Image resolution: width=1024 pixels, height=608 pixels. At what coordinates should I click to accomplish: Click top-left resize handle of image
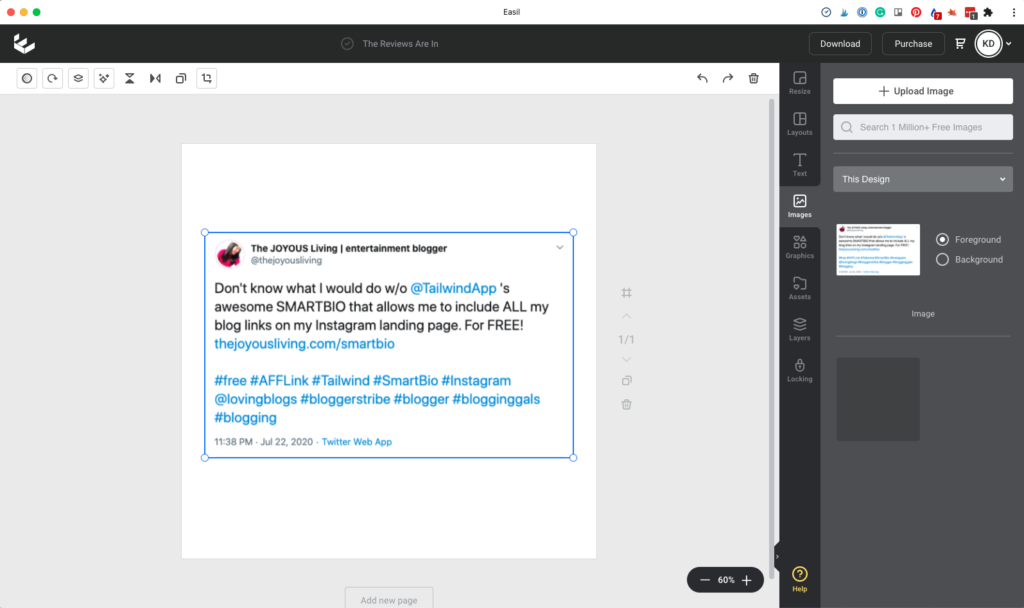(x=205, y=232)
